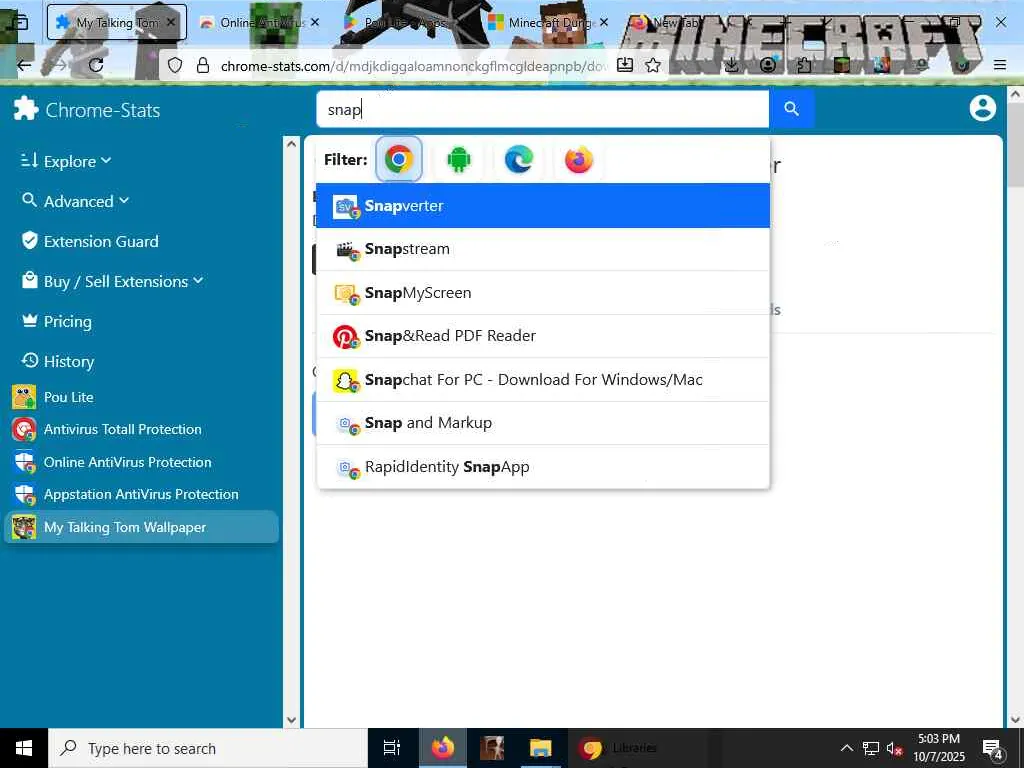Screen dimensions: 1024x768
Task: Go back with browser back arrow
Action: [24, 65]
